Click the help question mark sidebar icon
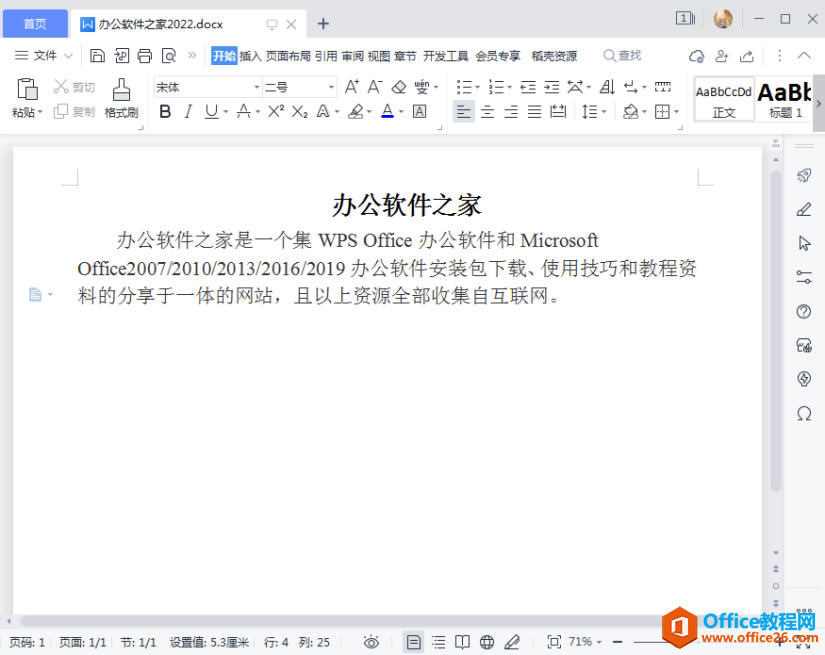Screen dimensions: 825x655 coord(804,311)
